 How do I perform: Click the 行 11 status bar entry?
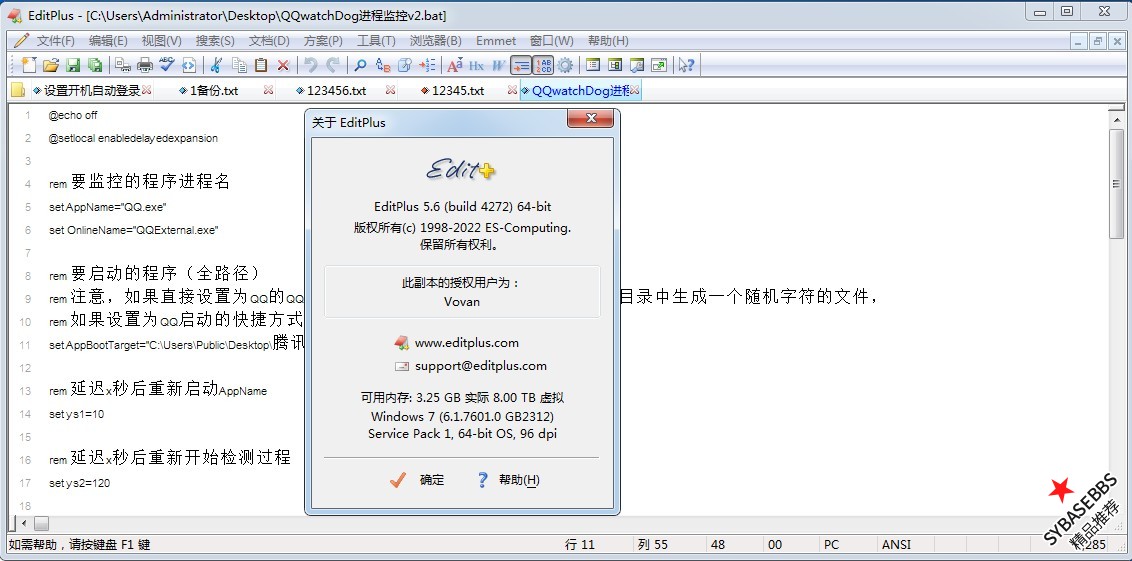(580, 544)
